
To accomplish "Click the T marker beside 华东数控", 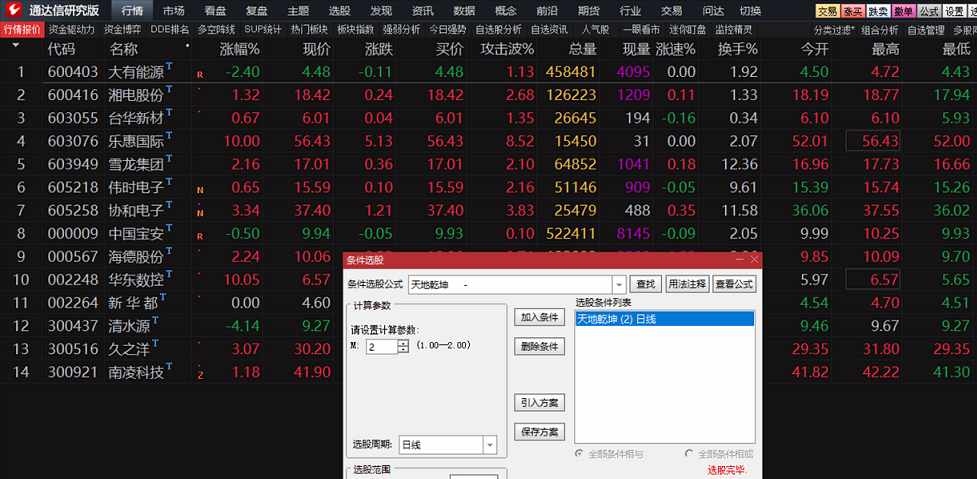I will [169, 274].
